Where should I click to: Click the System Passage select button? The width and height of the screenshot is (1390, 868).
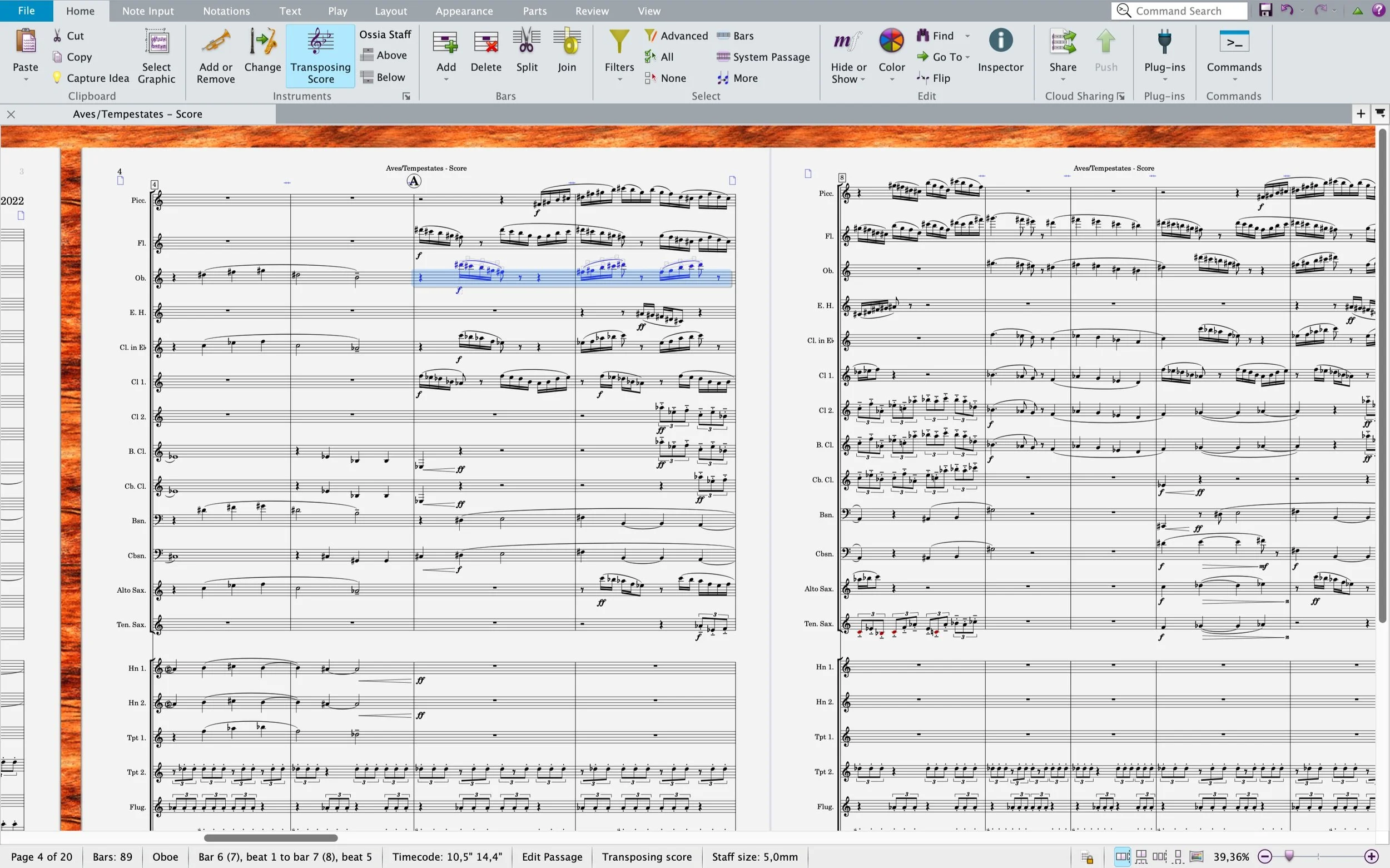coord(763,57)
